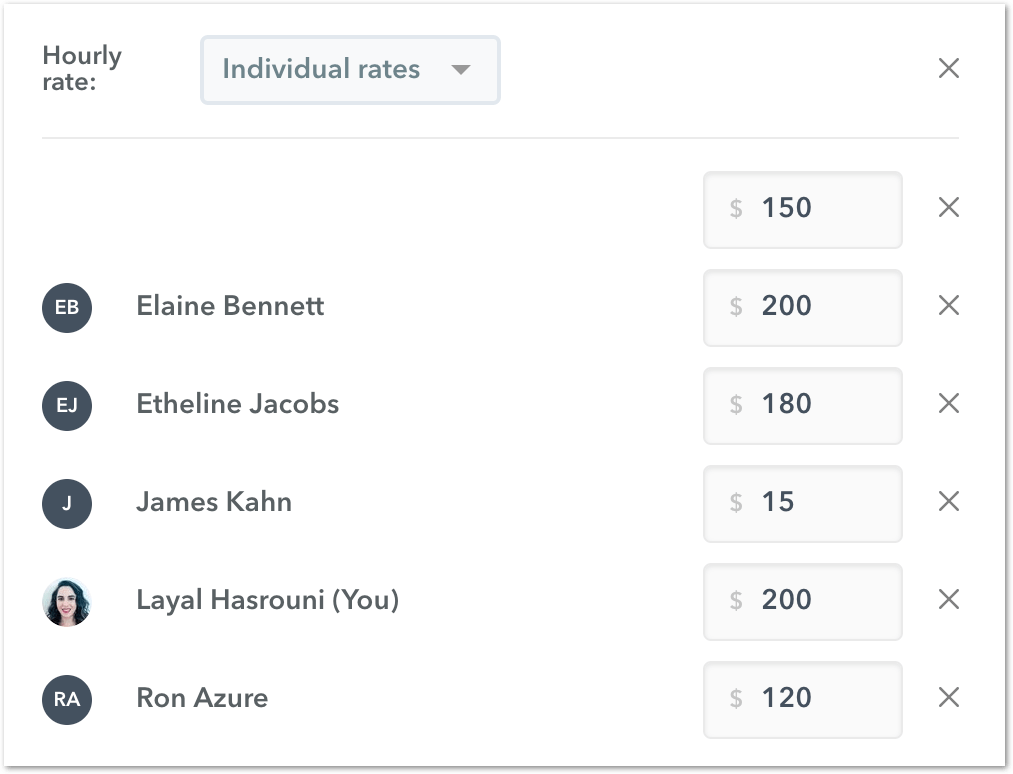Remove Ron Azure's rate entry
Screen dimensions: 1013x774
point(948,698)
